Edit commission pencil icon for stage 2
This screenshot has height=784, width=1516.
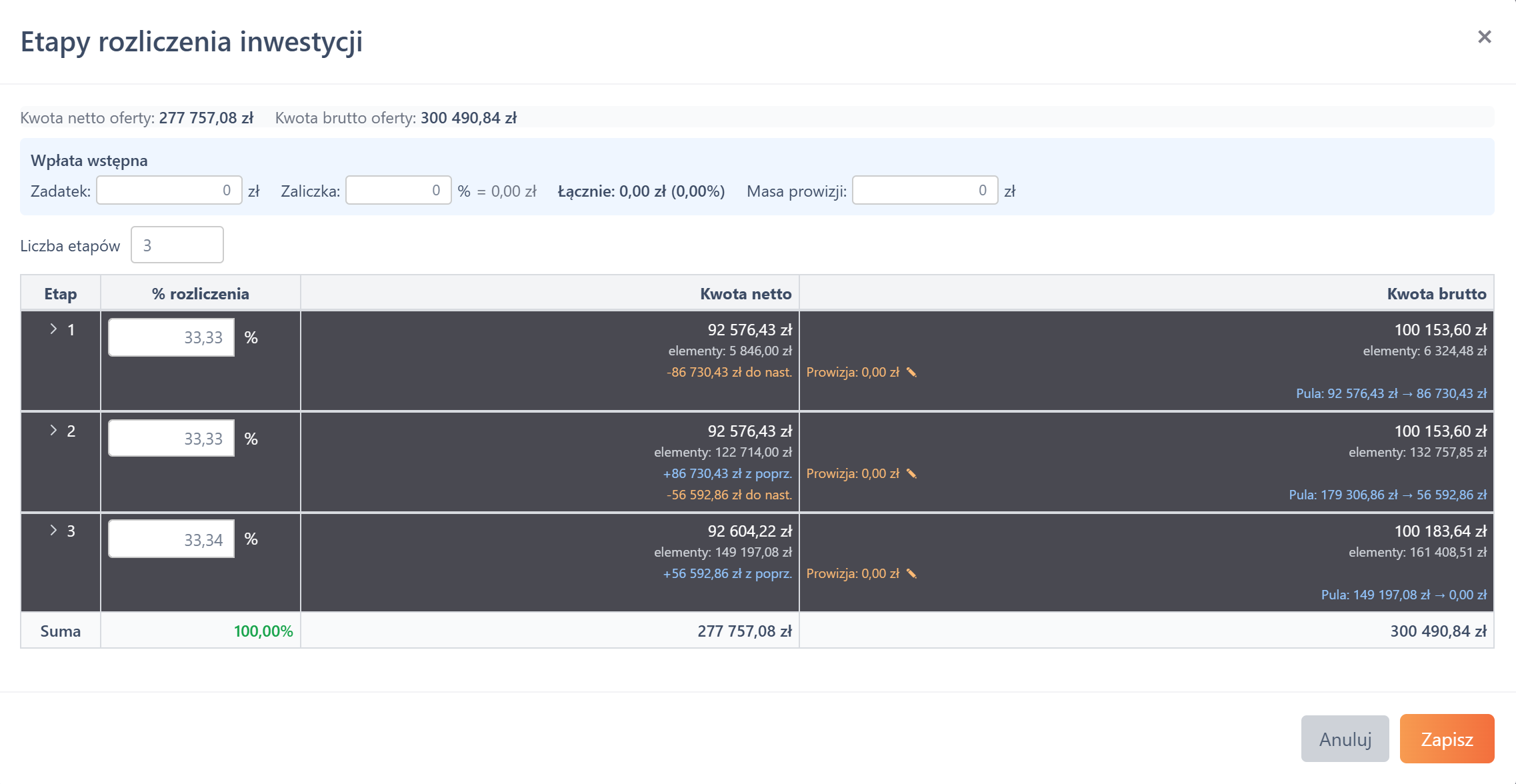911,474
